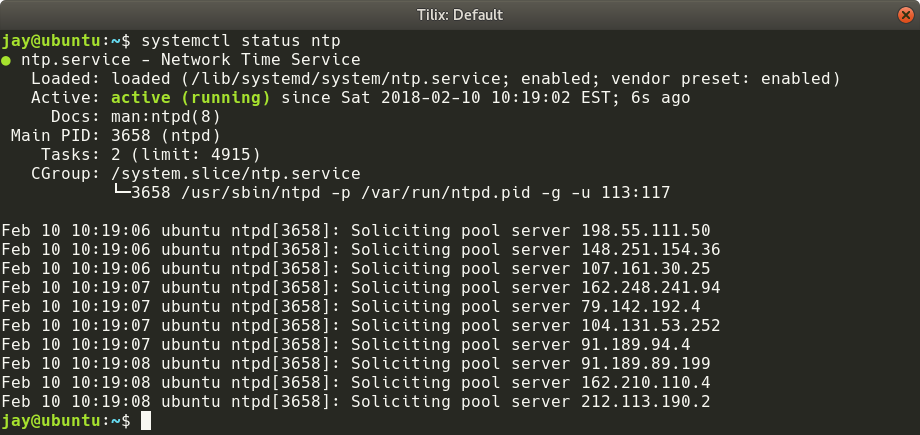
Task: Click the IP address 212.113.190.2
Action: click(x=645, y=402)
